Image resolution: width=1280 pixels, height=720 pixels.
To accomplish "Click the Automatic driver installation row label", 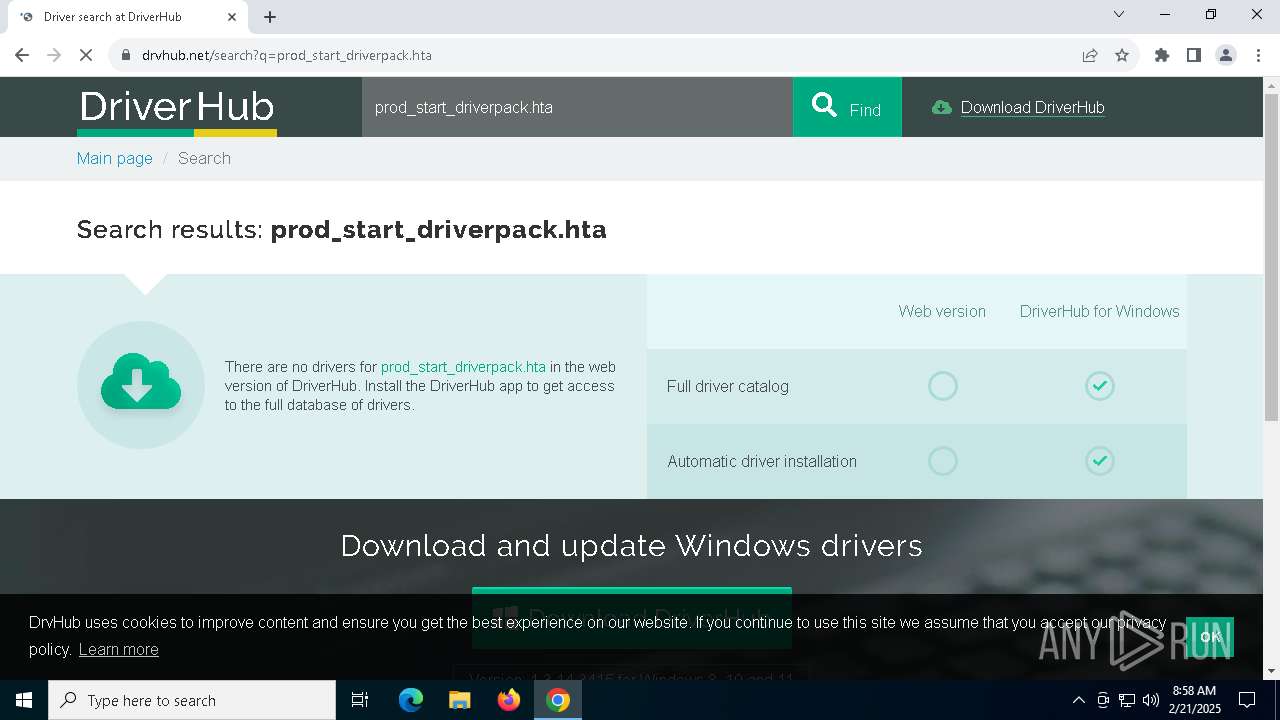I will pos(762,461).
